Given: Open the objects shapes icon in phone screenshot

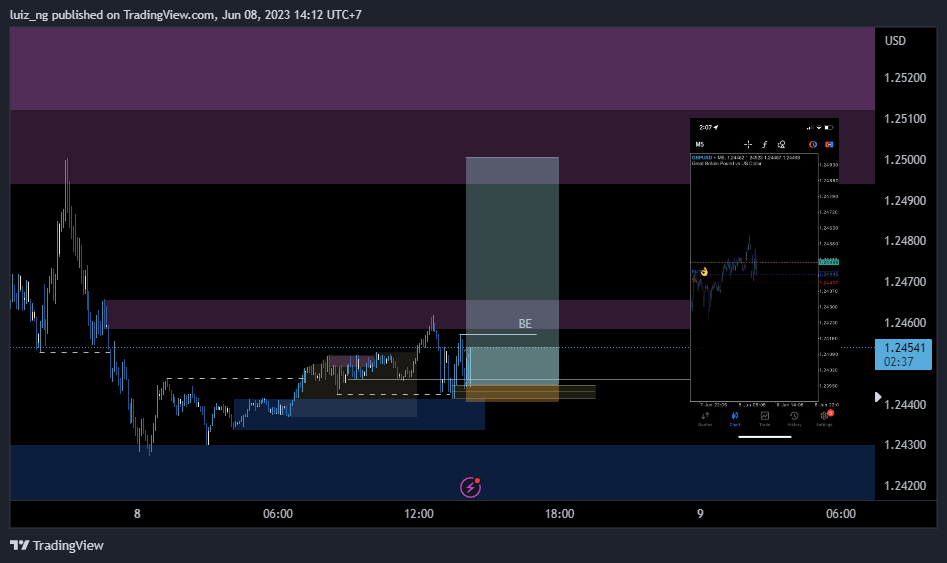Looking at the screenshot, I should pyautogui.click(x=782, y=144).
